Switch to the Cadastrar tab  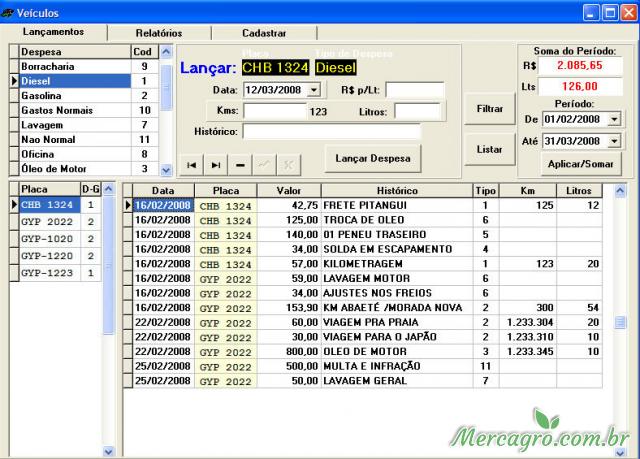click(264, 33)
